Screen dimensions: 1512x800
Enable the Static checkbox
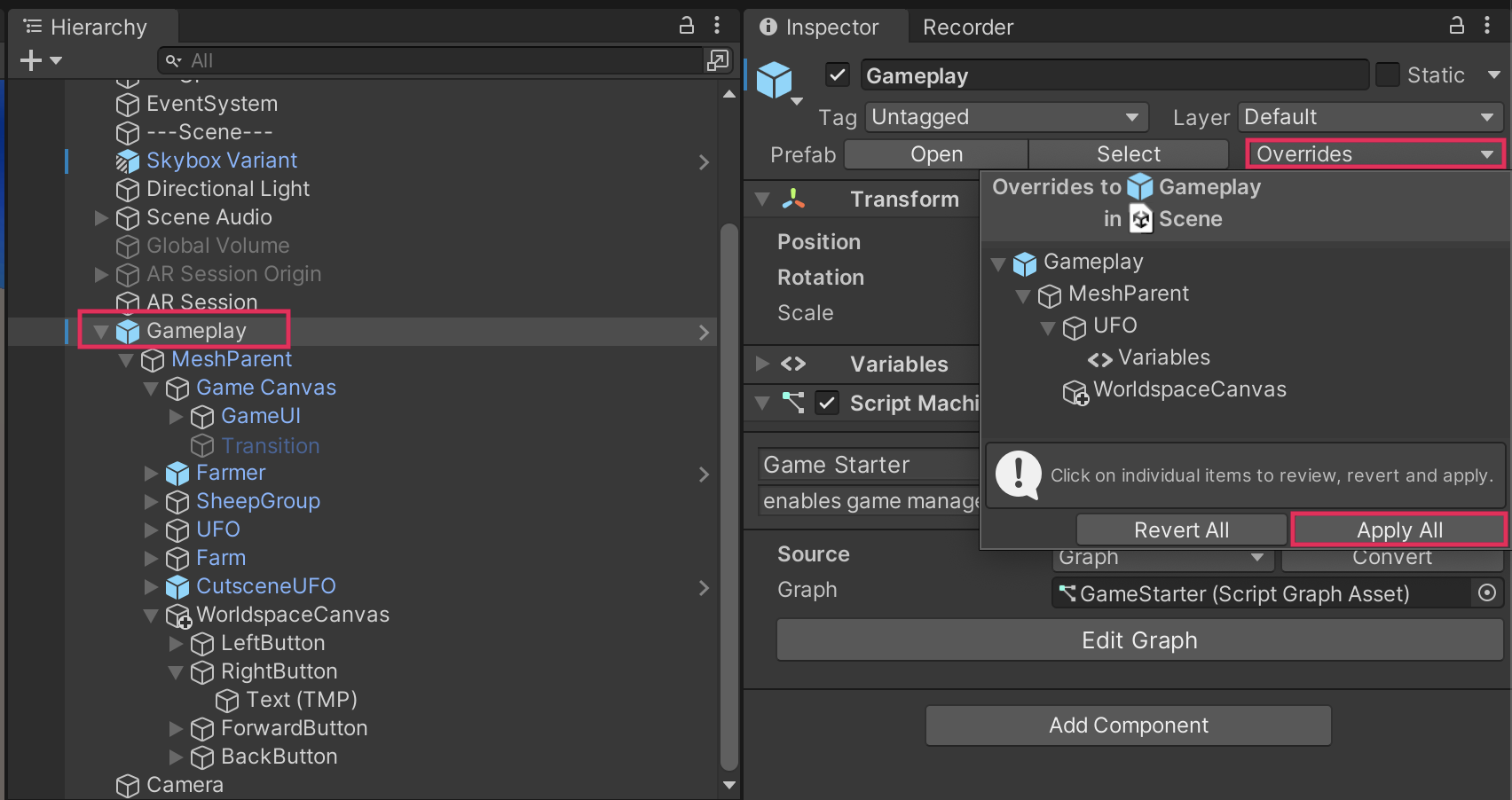click(1387, 75)
